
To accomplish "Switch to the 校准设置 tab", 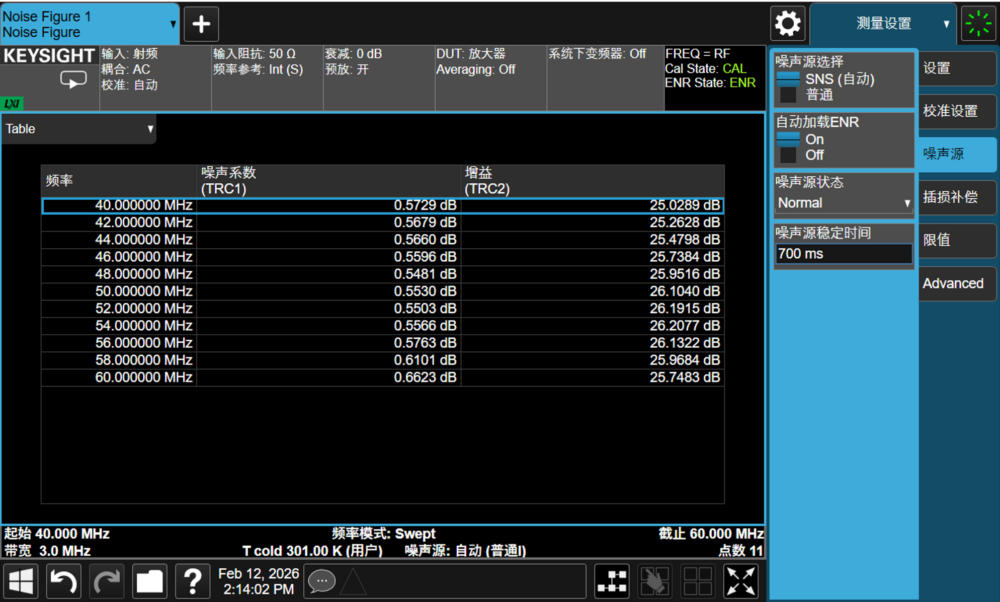I will [x=957, y=111].
